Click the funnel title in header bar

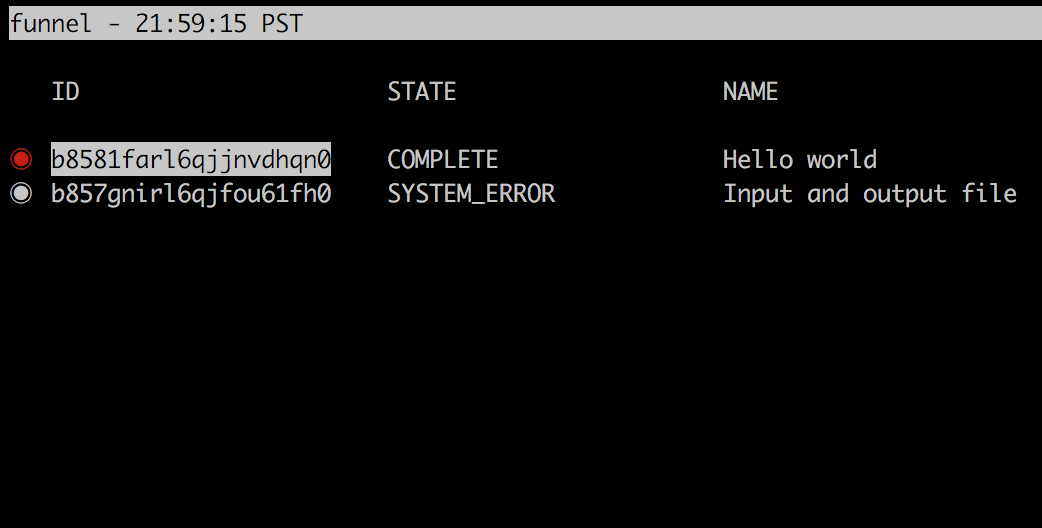point(51,23)
